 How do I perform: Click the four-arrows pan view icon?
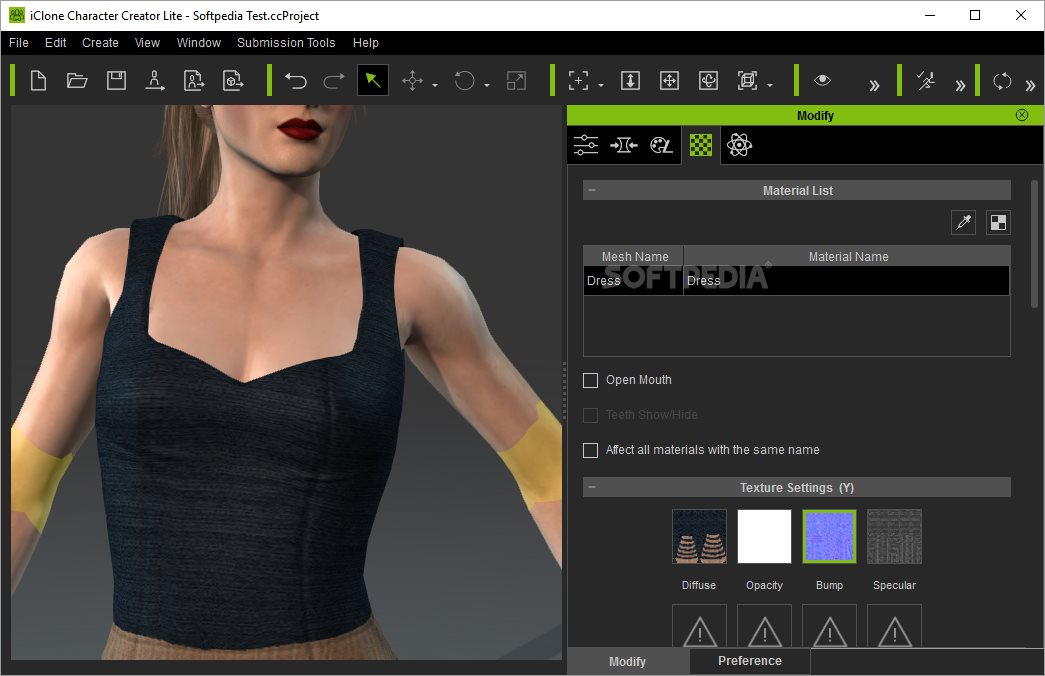(x=669, y=81)
